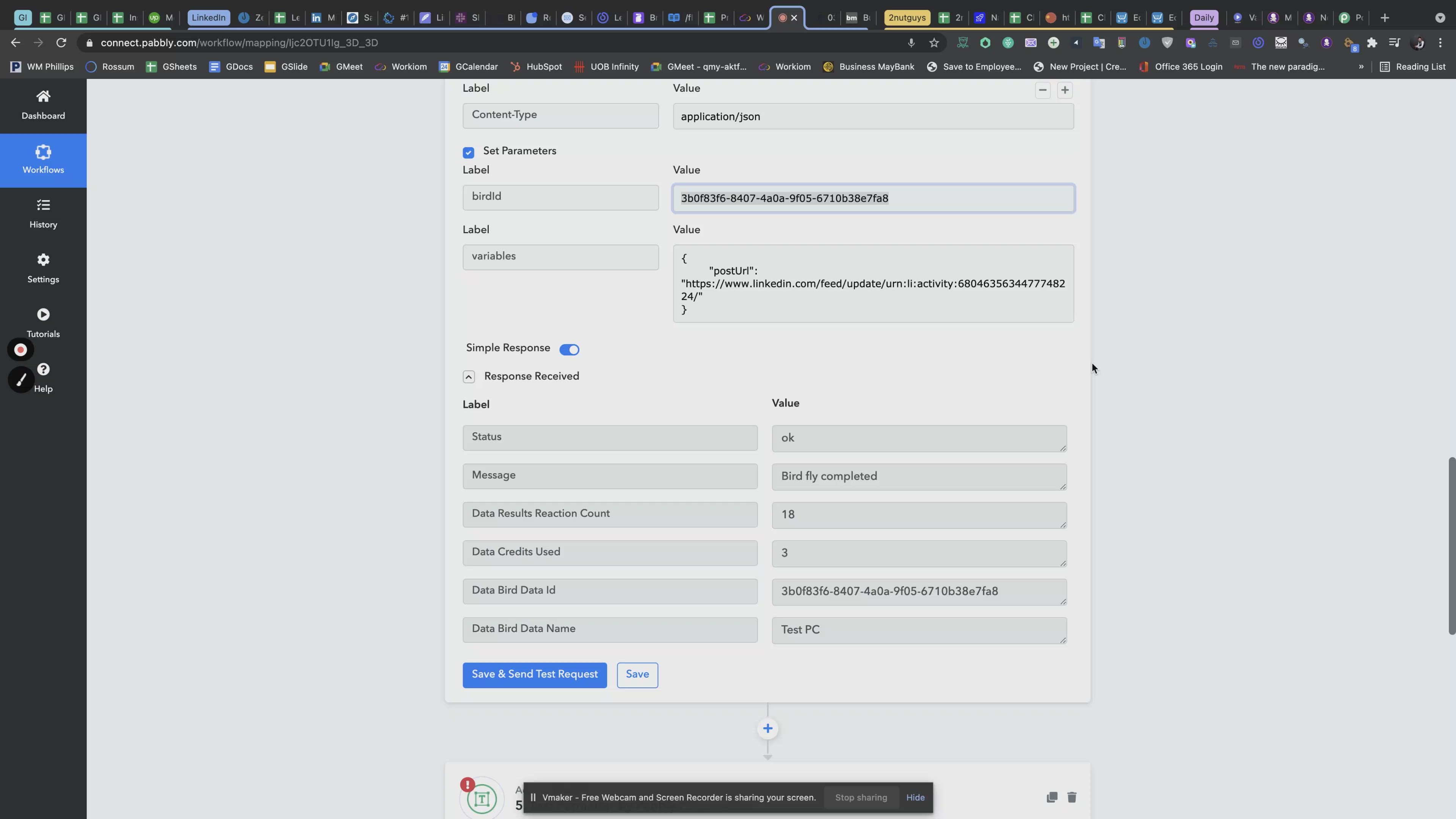Image resolution: width=1456 pixels, height=819 pixels.
Task: Click the address bar URL
Action: [x=239, y=42]
